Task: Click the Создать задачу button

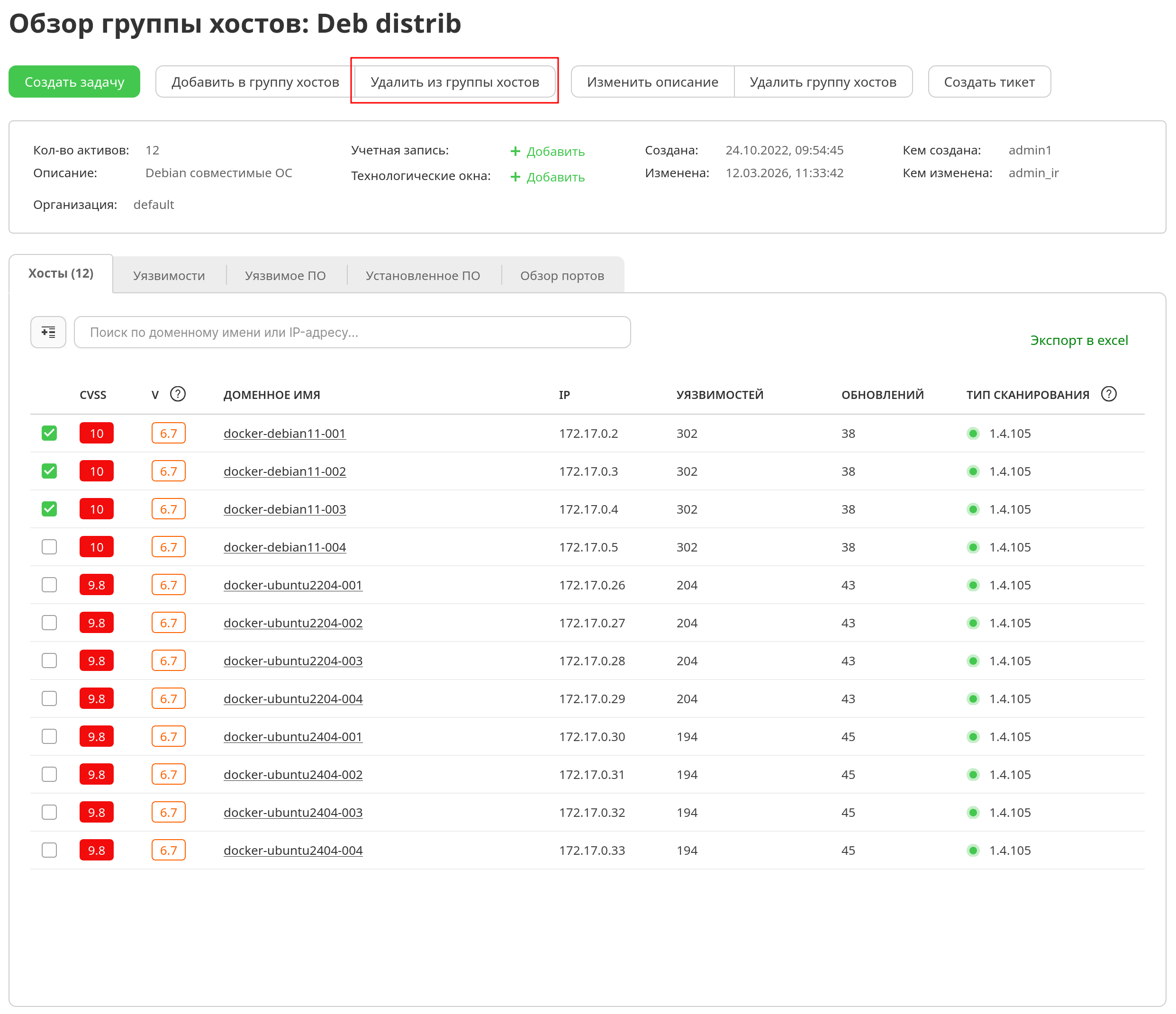Action: 74,82
